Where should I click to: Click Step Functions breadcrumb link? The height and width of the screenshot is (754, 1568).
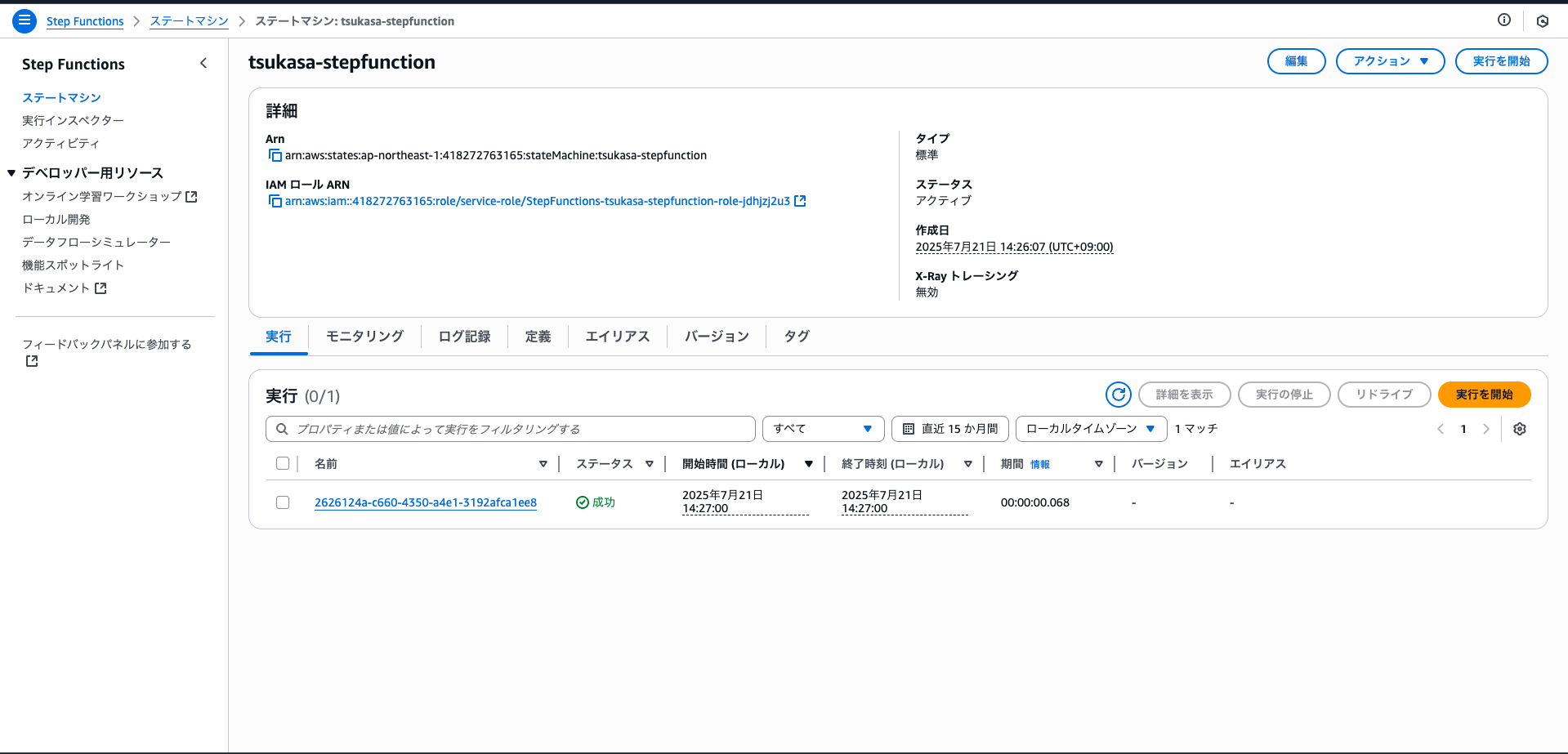(85, 21)
